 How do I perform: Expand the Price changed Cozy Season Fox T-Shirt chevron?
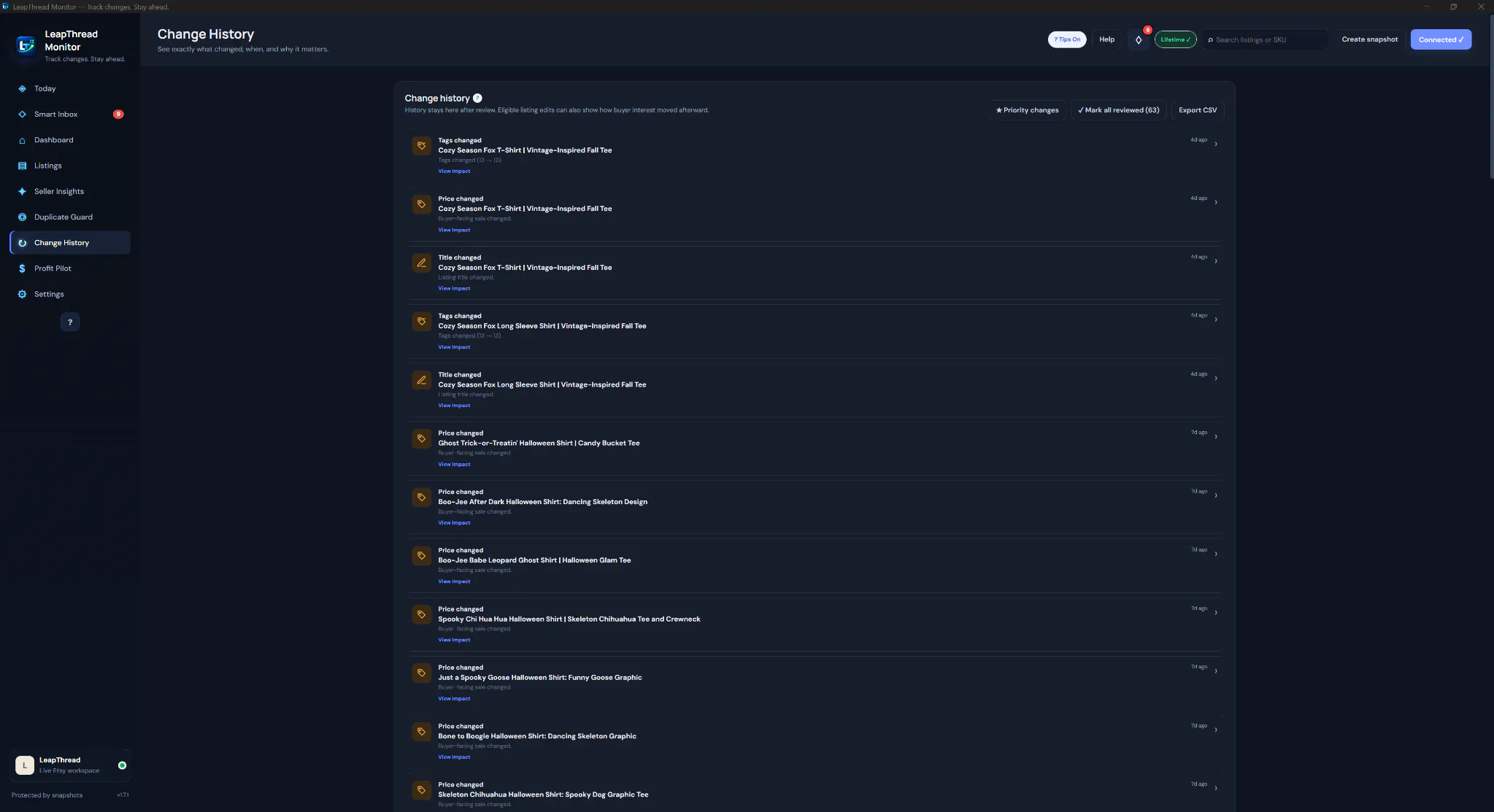click(x=1215, y=203)
